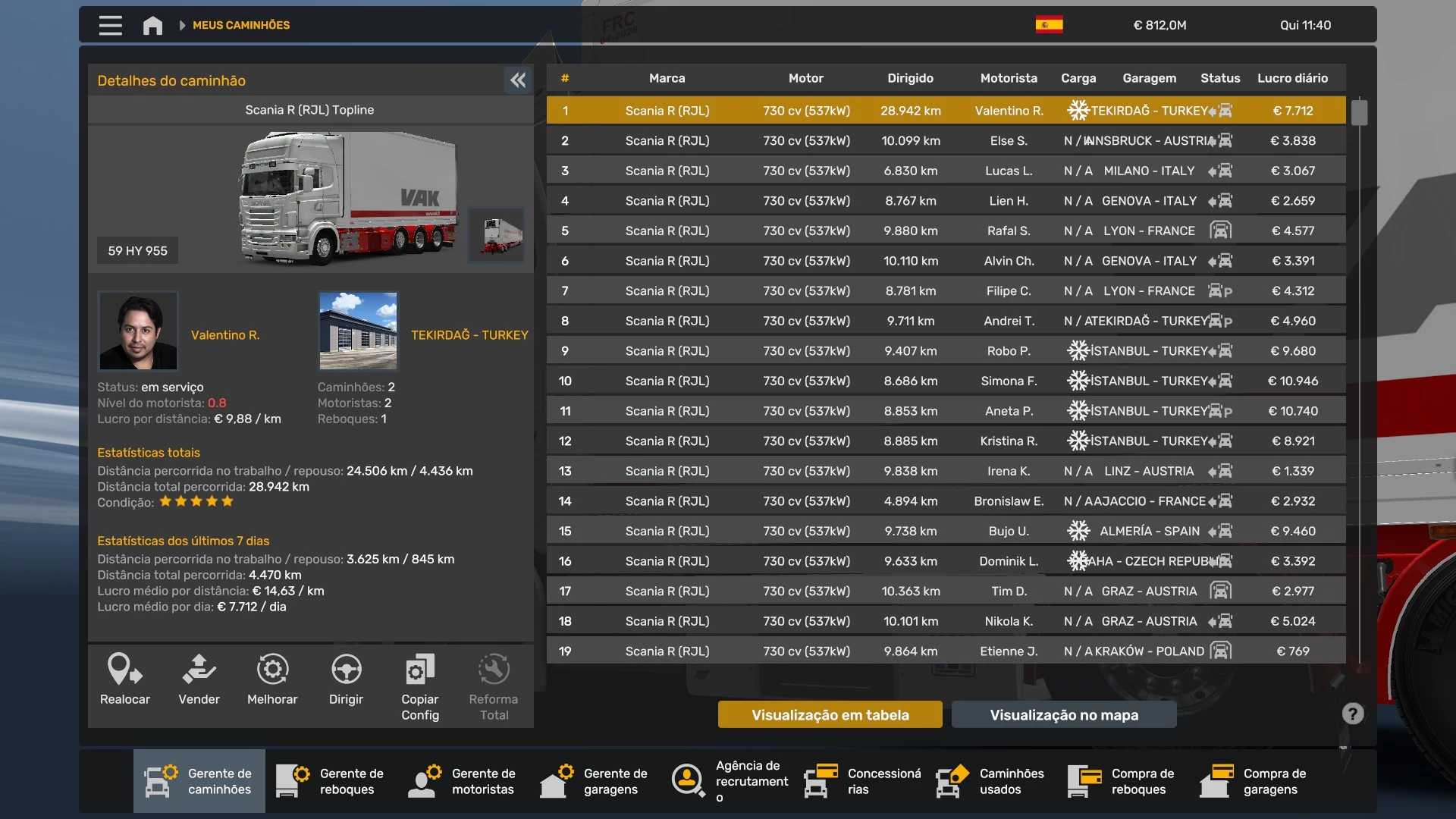Viewport: 1456px width, 819px height.
Task: Click the Copiar Config icon
Action: [x=419, y=670]
